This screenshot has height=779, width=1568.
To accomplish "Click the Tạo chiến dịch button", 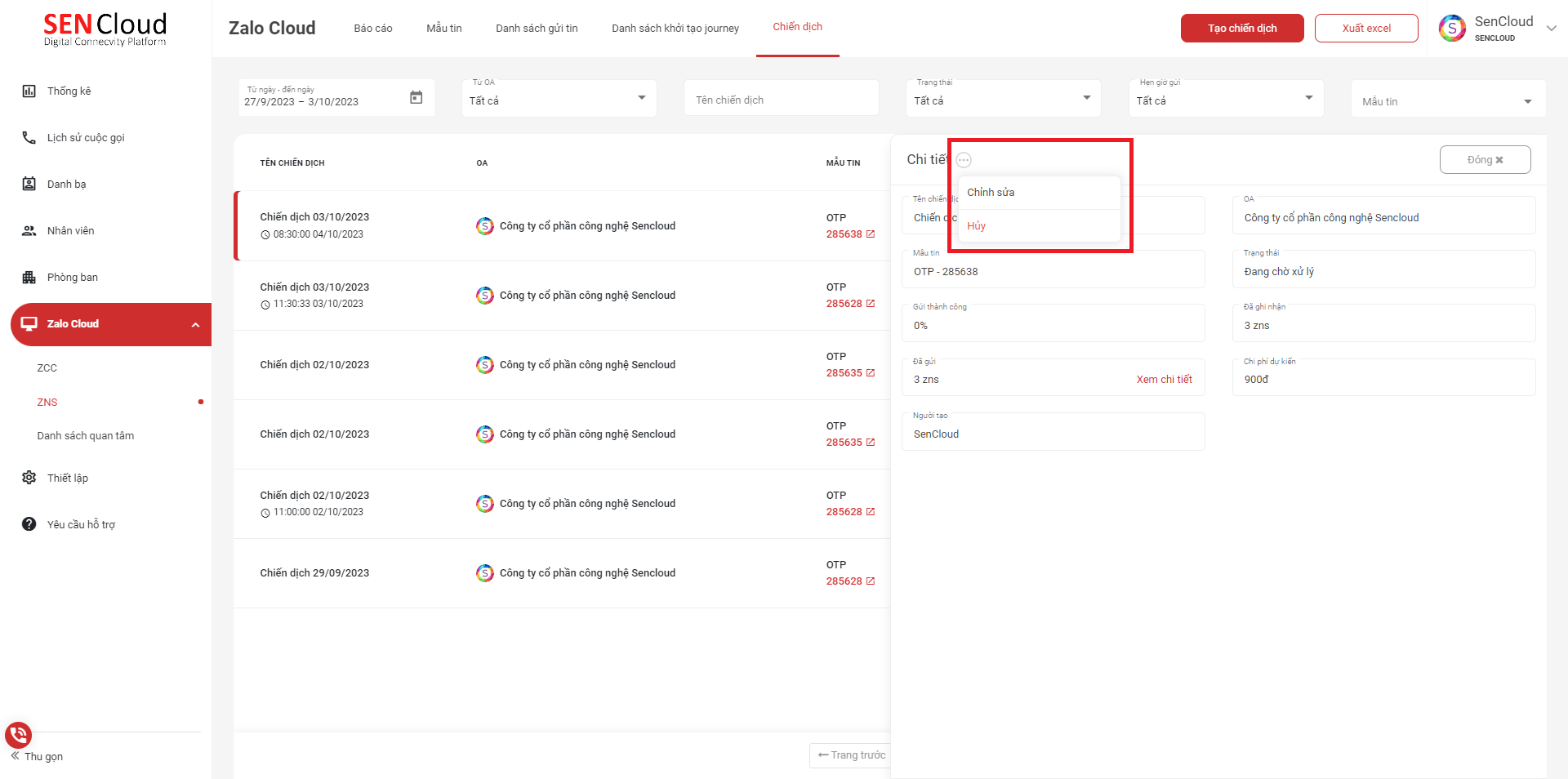I will point(1241,28).
